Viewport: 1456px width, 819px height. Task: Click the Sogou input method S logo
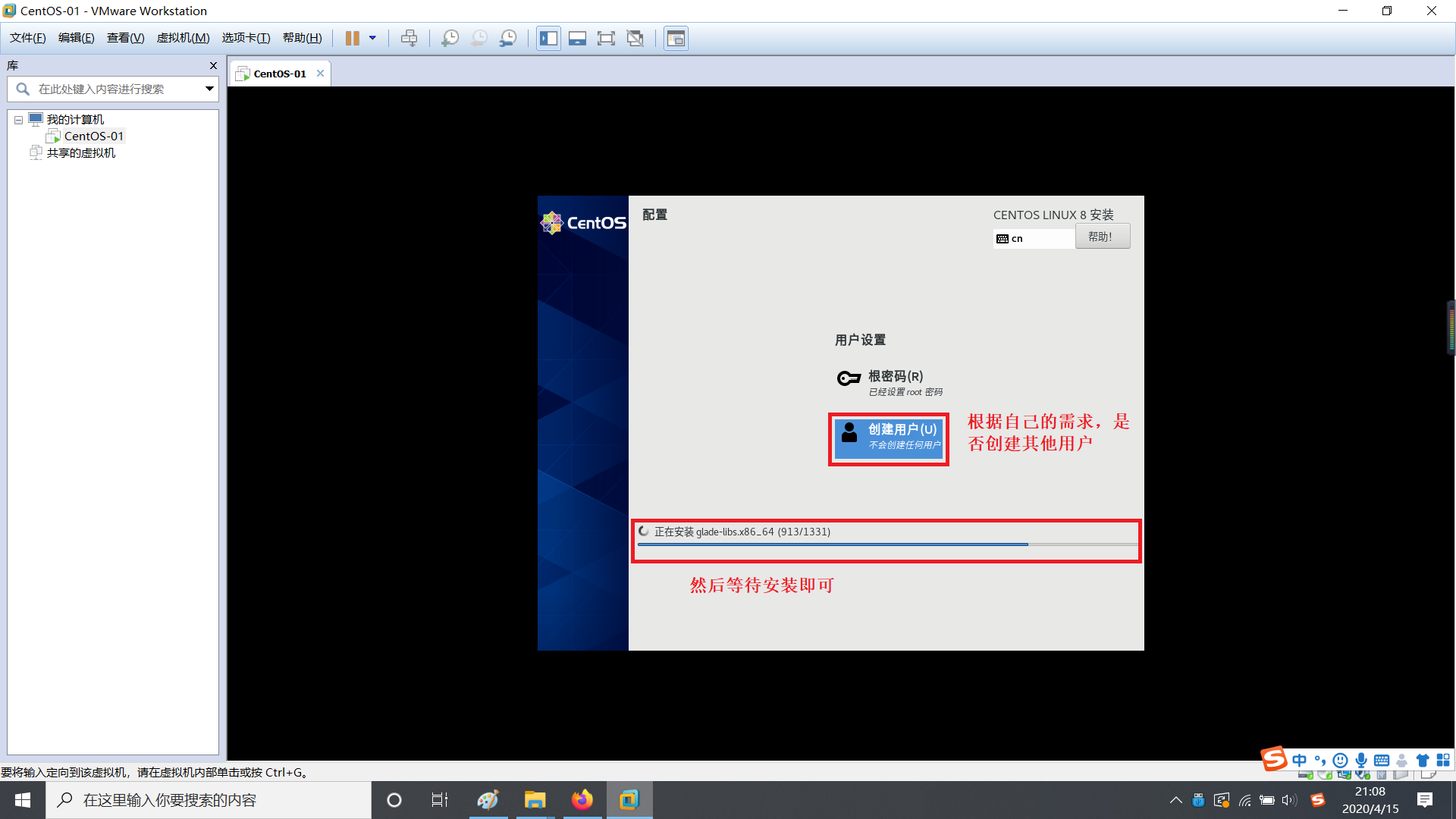click(1274, 759)
